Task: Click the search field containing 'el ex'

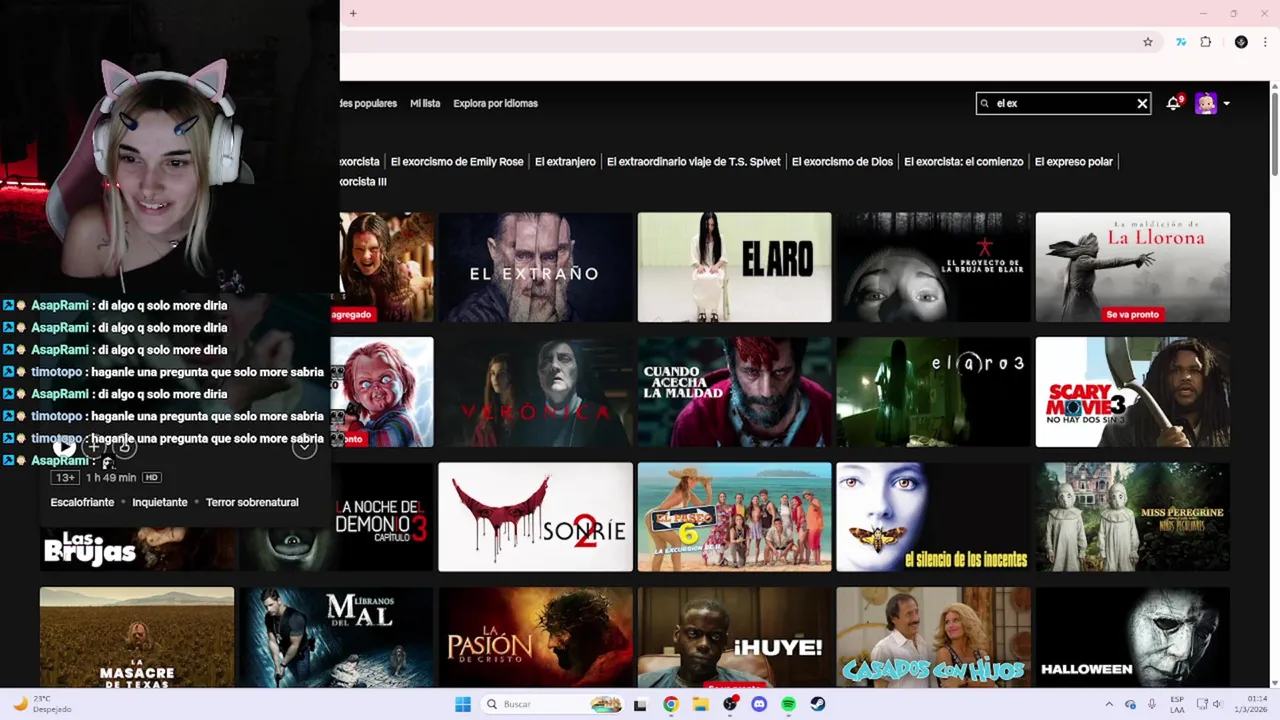Action: [x=1063, y=103]
